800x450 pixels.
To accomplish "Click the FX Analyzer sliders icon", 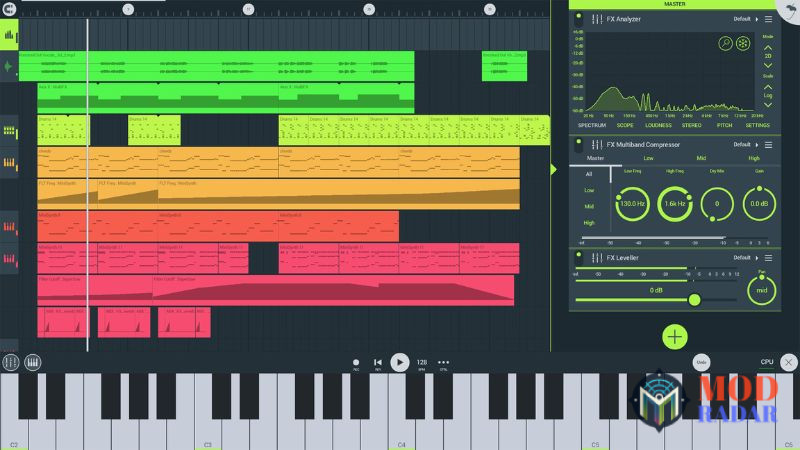I will tap(596, 19).
